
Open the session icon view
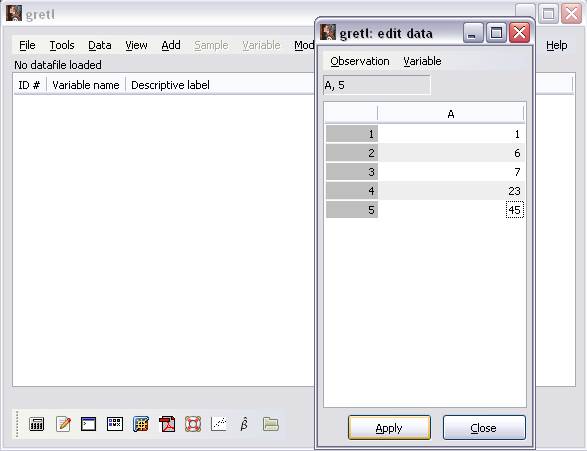point(115,424)
